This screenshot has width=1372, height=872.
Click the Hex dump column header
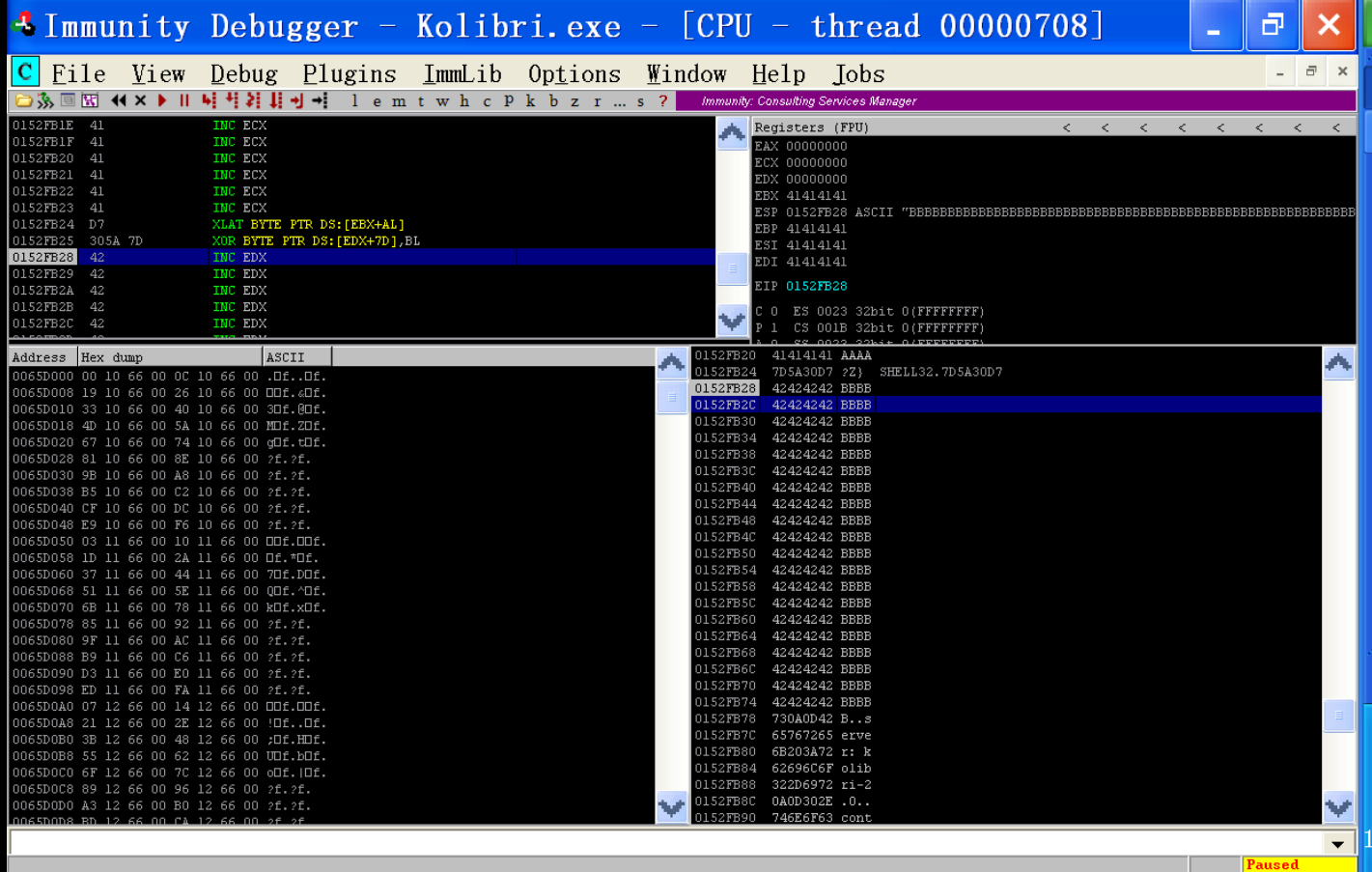[x=170, y=357]
